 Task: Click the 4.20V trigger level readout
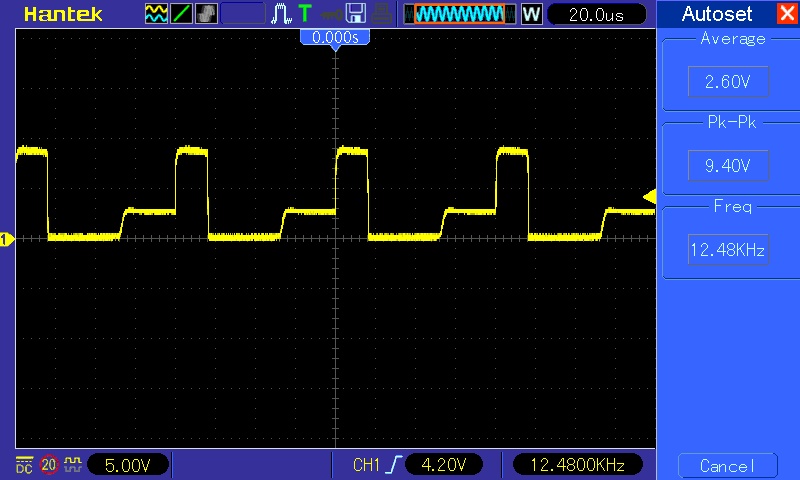pyautogui.click(x=444, y=465)
